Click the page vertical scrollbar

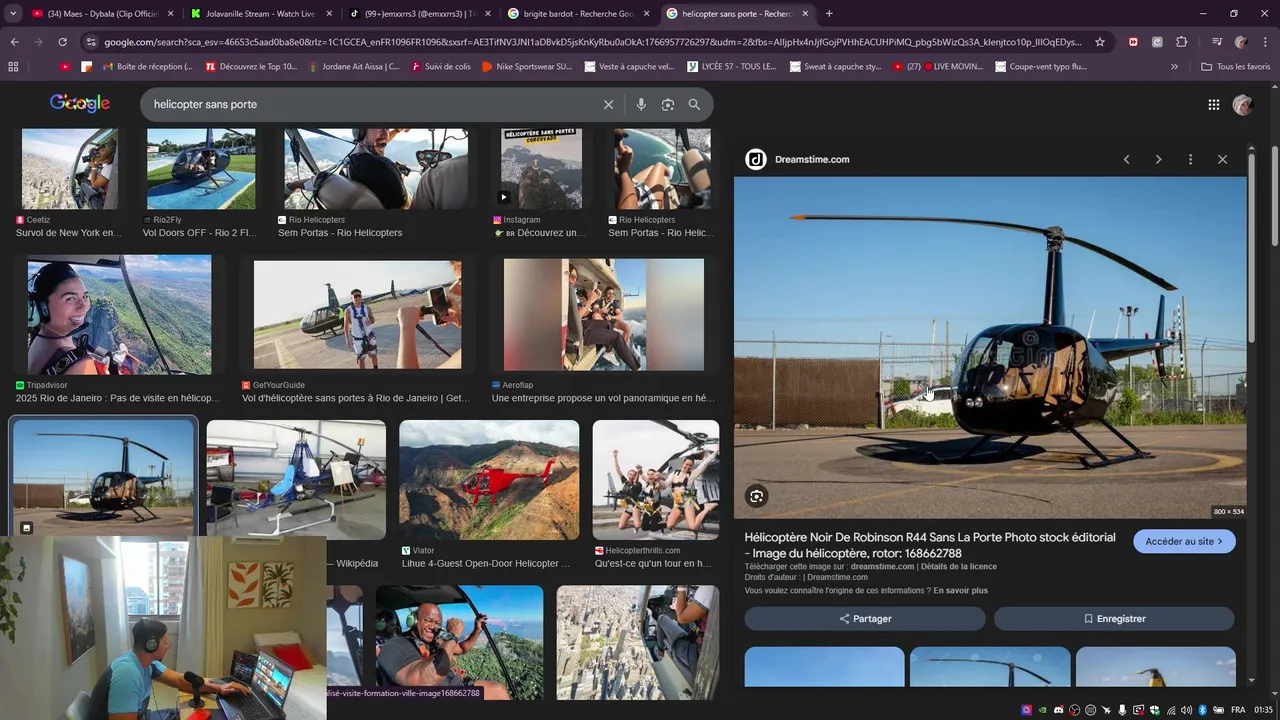1274,195
